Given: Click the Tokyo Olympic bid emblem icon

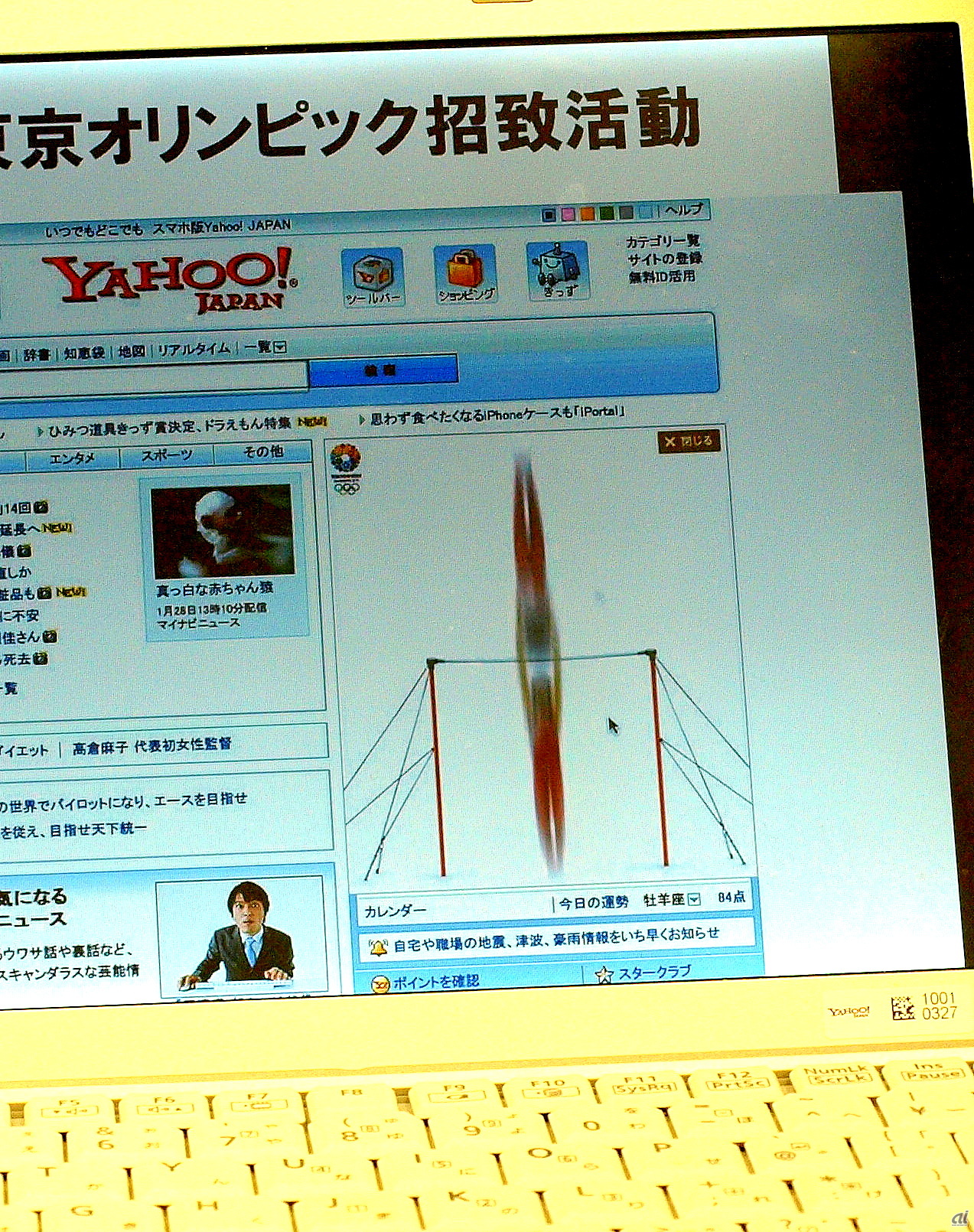Looking at the screenshot, I should coord(345,468).
